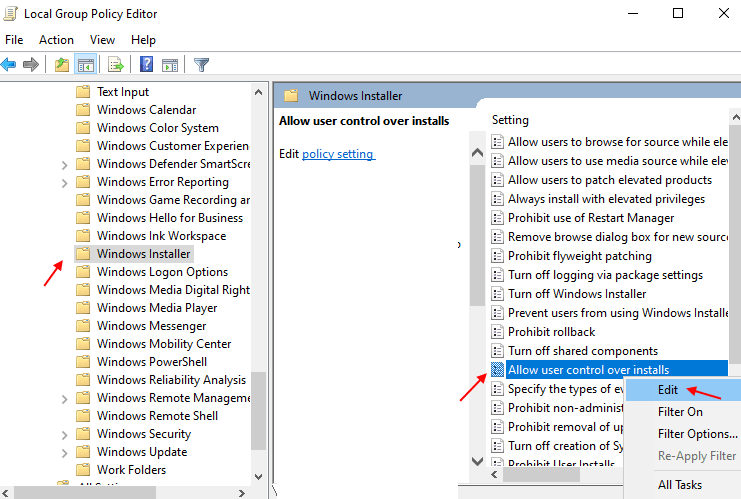This screenshot has height=499, width=741.
Task: Click the tree pane horizontal scroll right arrow
Action: click(x=242, y=493)
